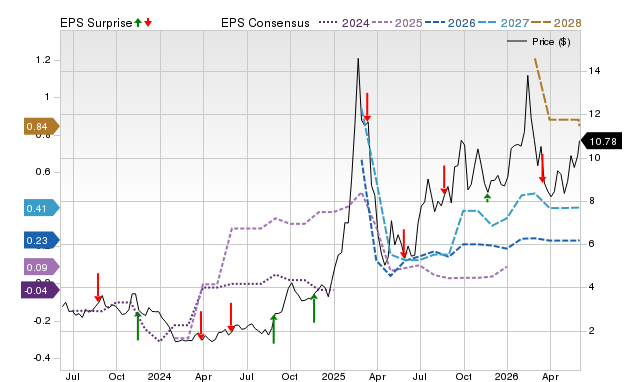Viewport: 640px width, 382px height.
Task: Click the EPS Surprise legend title
Action: (x=96, y=23)
